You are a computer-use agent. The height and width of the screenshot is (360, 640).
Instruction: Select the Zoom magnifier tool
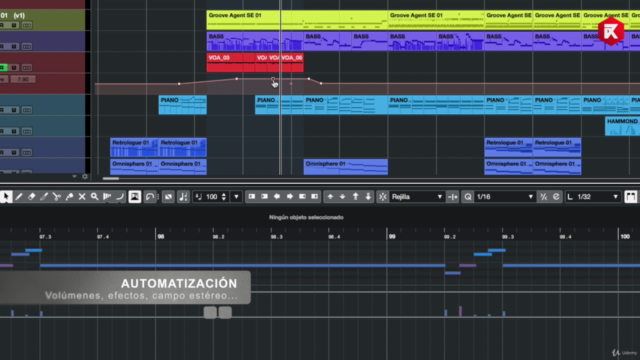tap(95, 197)
